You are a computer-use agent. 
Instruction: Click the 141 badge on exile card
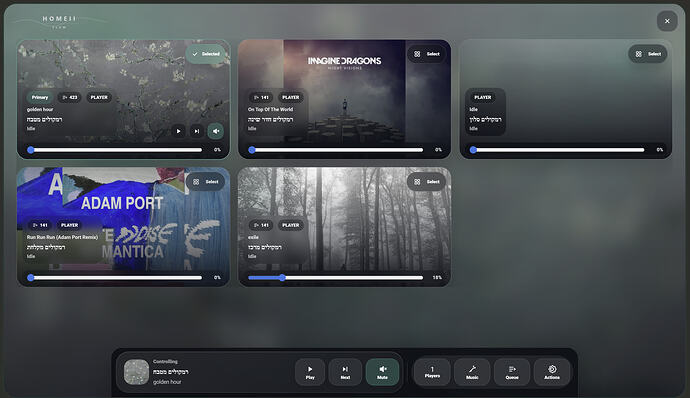click(x=261, y=225)
